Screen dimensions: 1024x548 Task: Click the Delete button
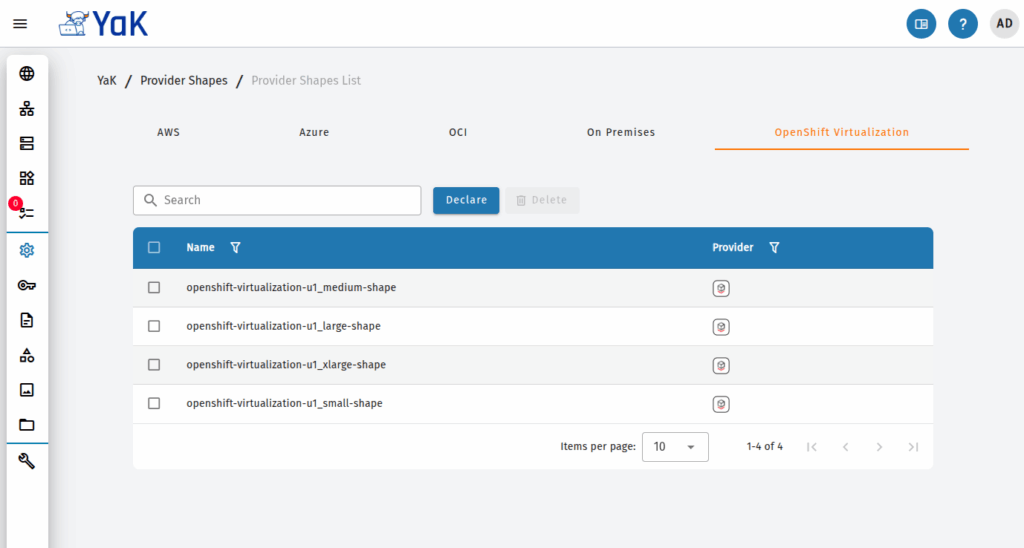pos(542,200)
